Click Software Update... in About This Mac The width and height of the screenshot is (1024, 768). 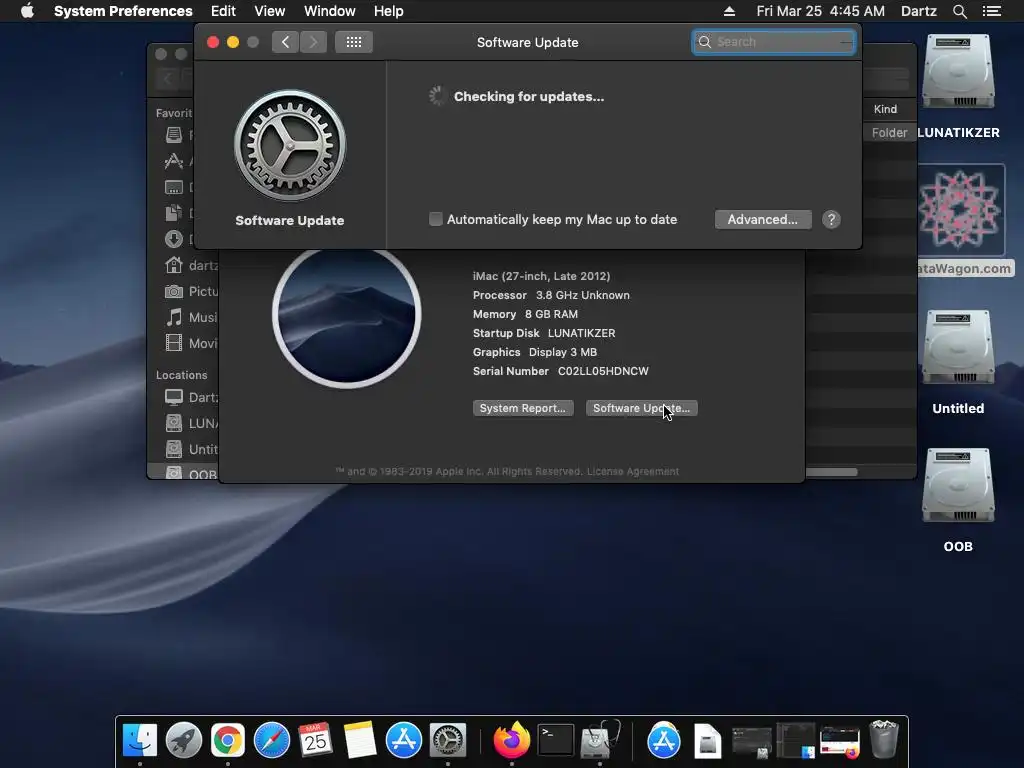(641, 408)
